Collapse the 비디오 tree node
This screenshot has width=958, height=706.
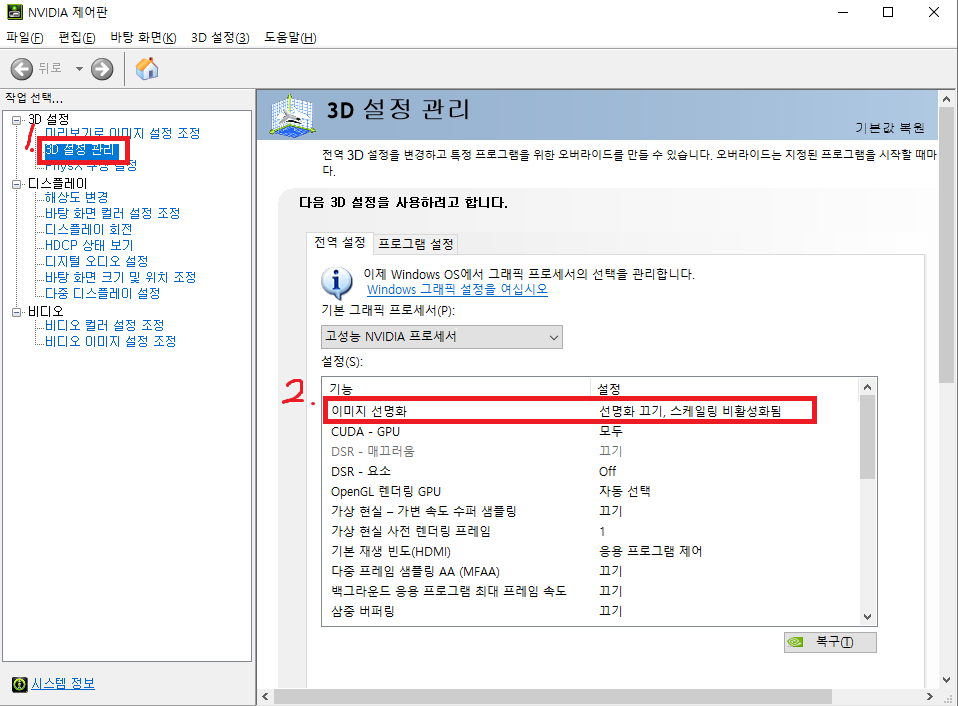point(17,312)
